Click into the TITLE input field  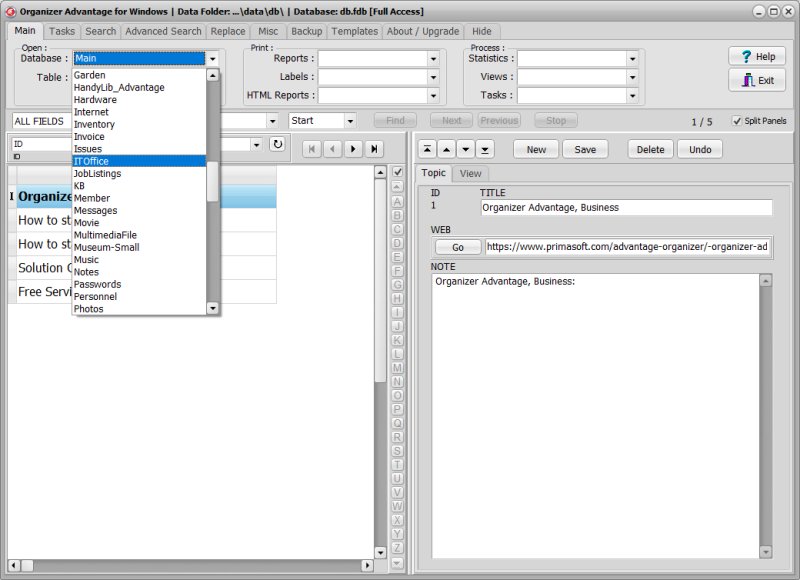coord(626,208)
